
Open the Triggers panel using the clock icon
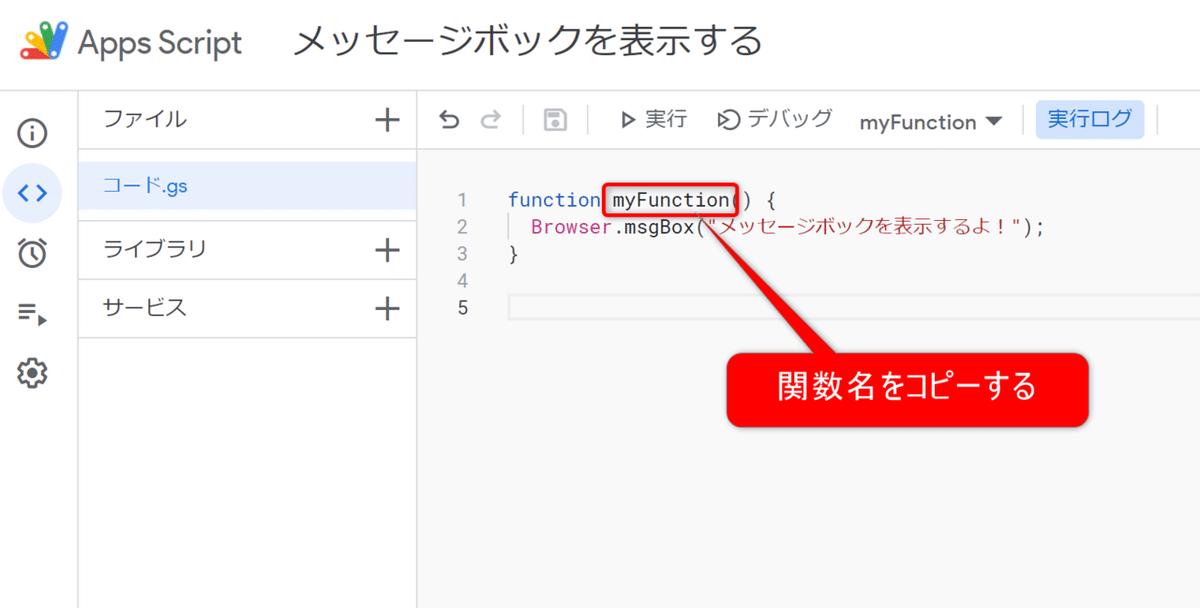pos(33,252)
